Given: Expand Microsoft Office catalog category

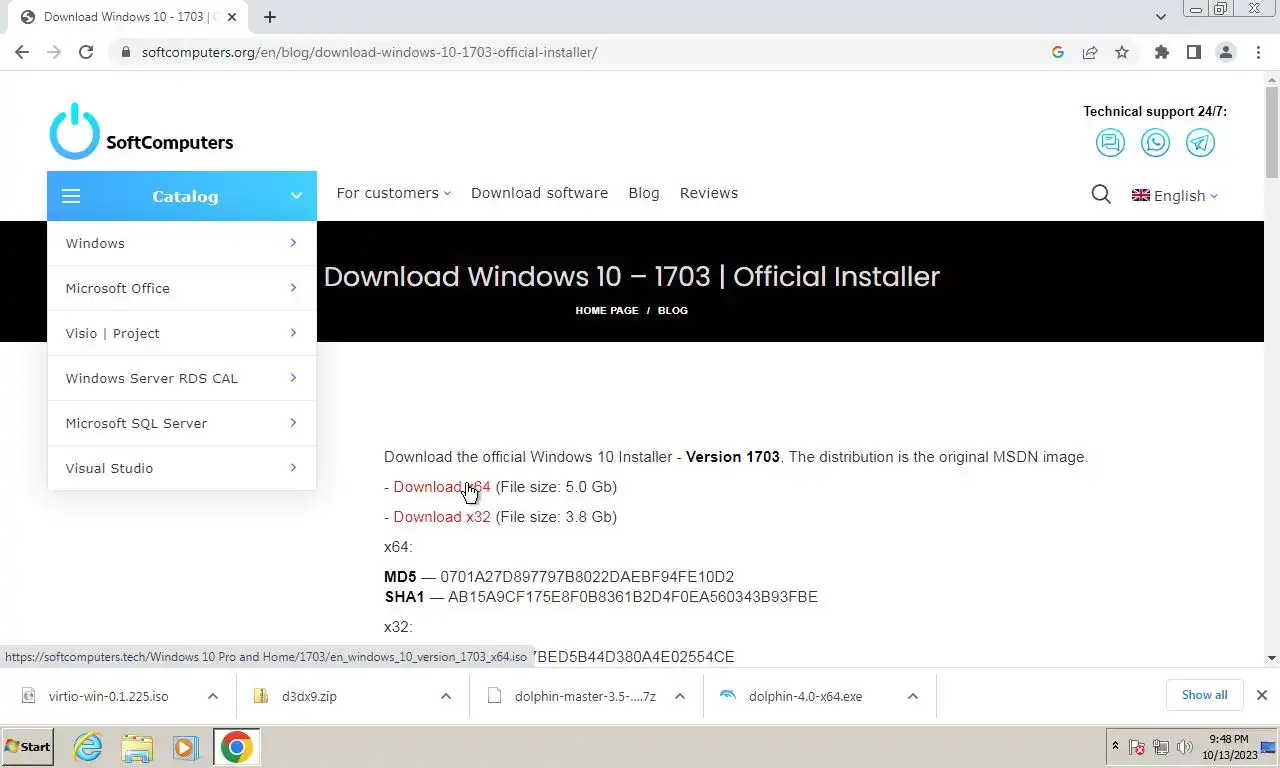Looking at the screenshot, I should [182, 288].
